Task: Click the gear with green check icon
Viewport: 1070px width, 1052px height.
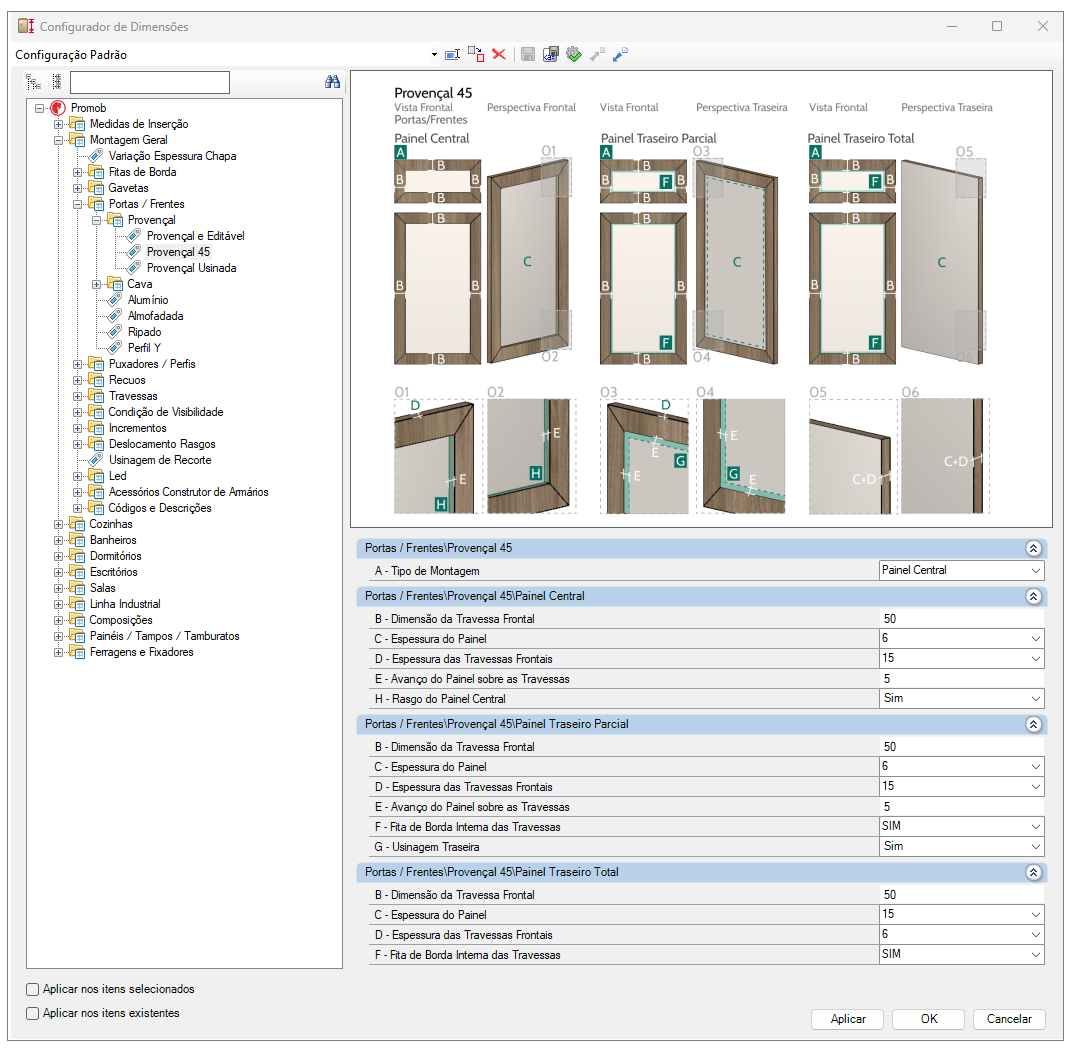Action: click(x=573, y=55)
